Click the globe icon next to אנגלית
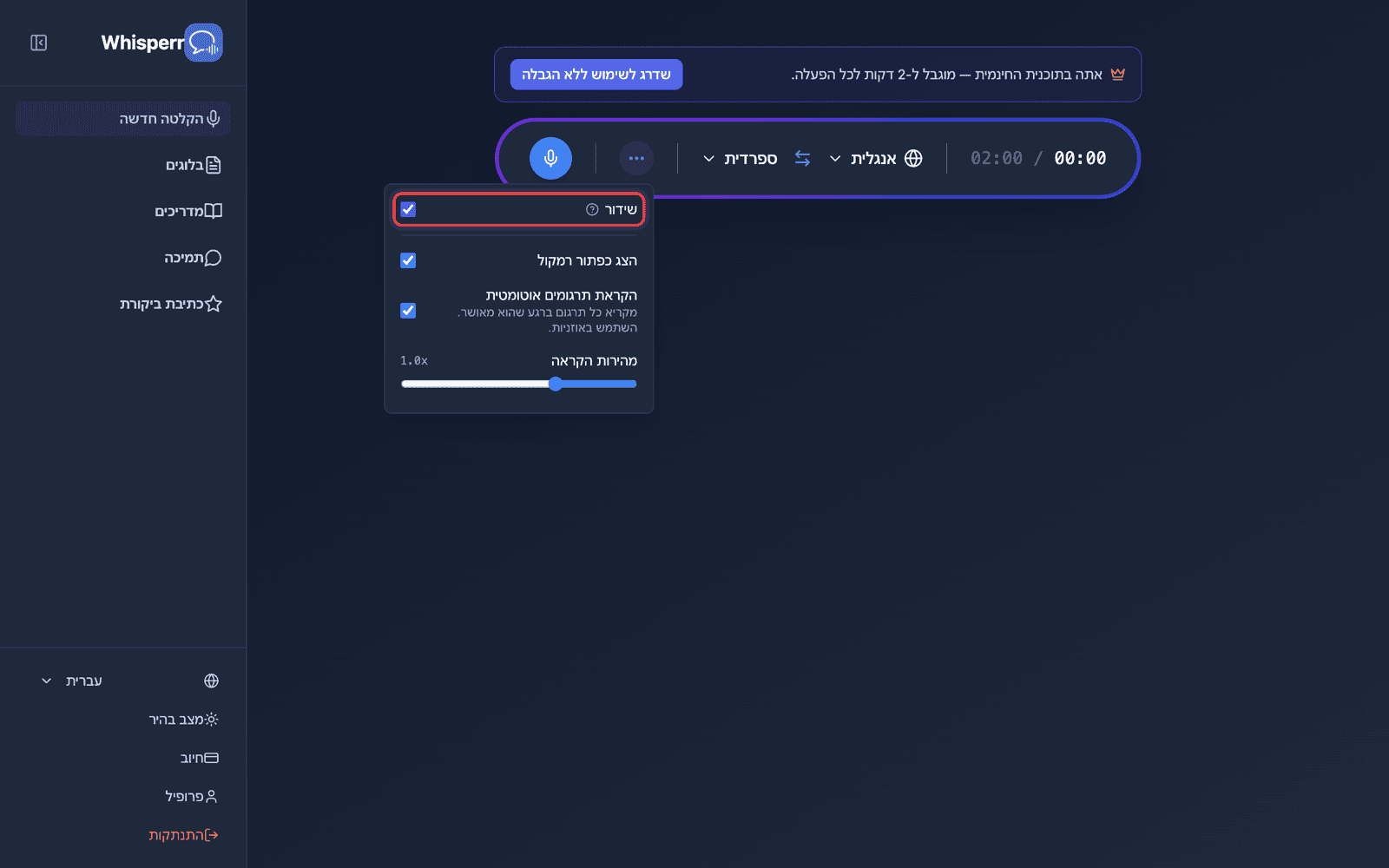1389x868 pixels. [913, 158]
